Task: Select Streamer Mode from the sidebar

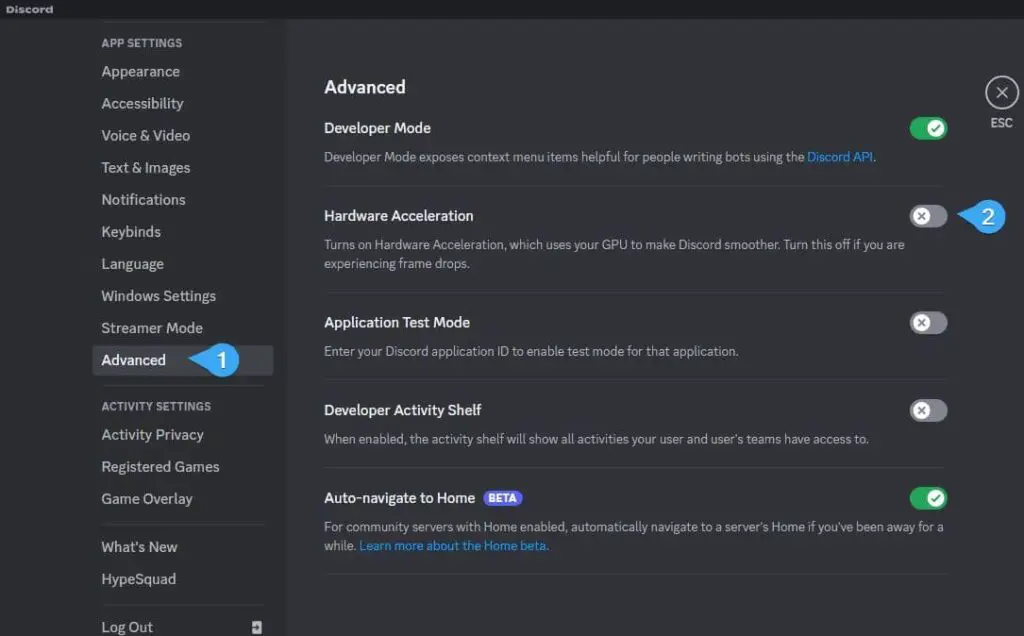Action: coord(151,327)
